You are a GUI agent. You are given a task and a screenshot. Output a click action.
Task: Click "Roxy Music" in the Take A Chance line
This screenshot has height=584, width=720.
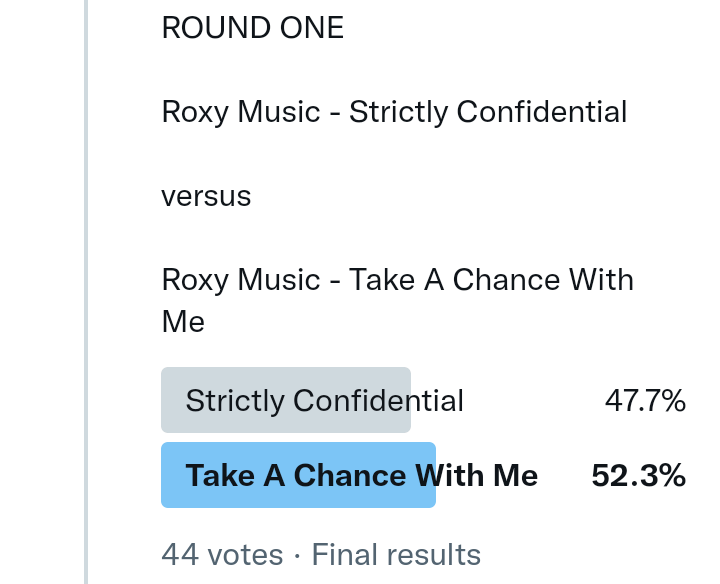click(240, 279)
